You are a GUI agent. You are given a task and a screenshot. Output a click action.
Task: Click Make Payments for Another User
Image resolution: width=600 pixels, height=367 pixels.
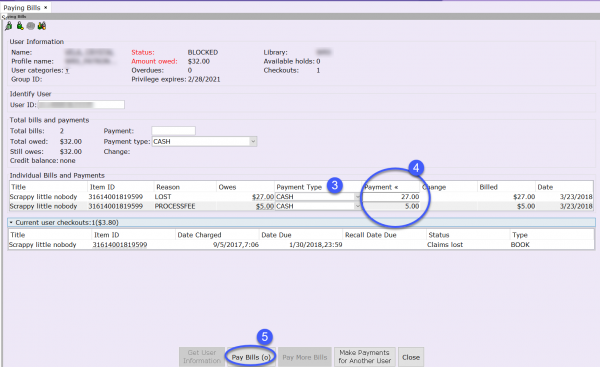click(365, 357)
